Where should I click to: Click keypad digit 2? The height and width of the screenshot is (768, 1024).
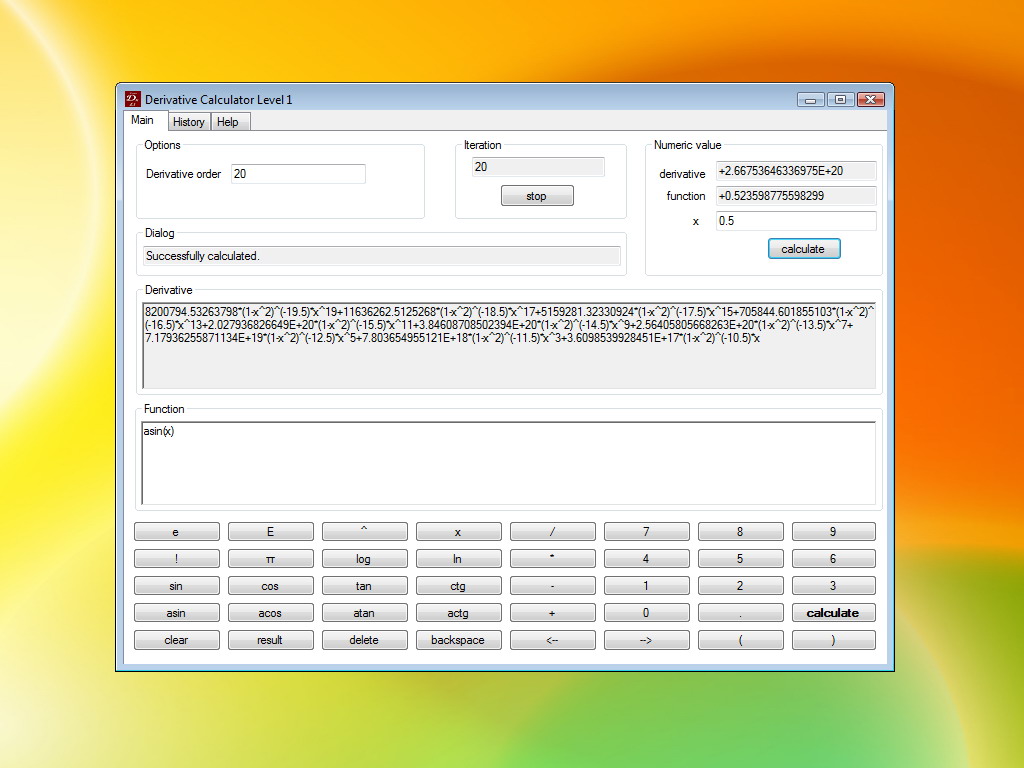pyautogui.click(x=741, y=586)
